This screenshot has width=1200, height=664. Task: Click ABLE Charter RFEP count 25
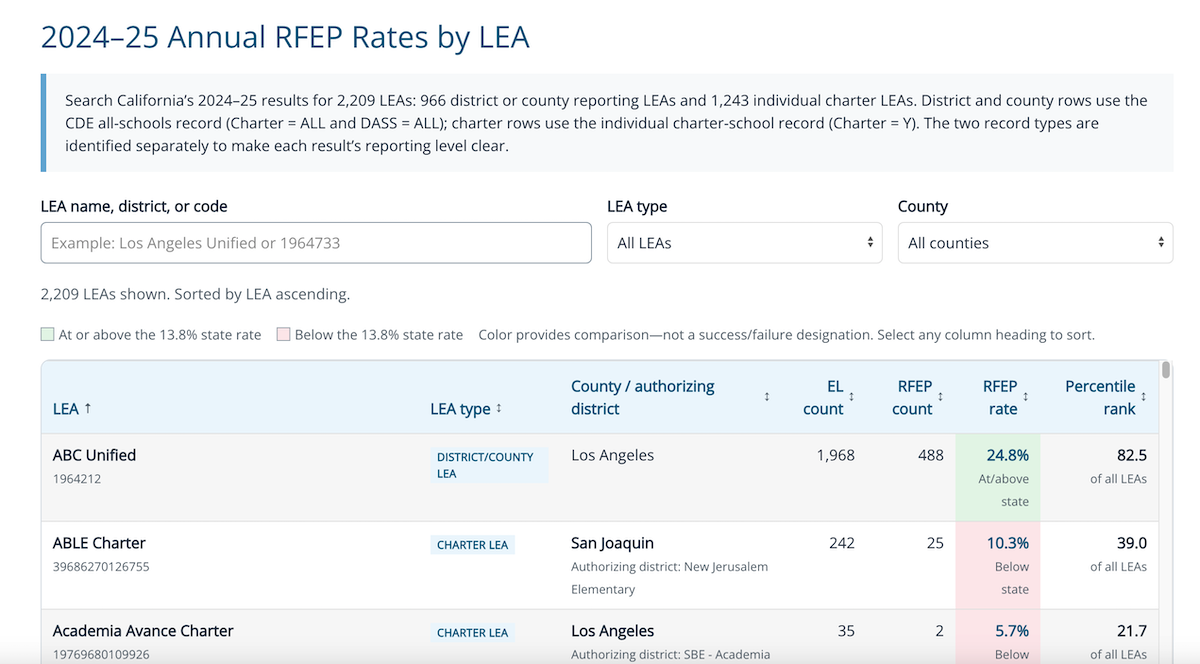pos(935,543)
